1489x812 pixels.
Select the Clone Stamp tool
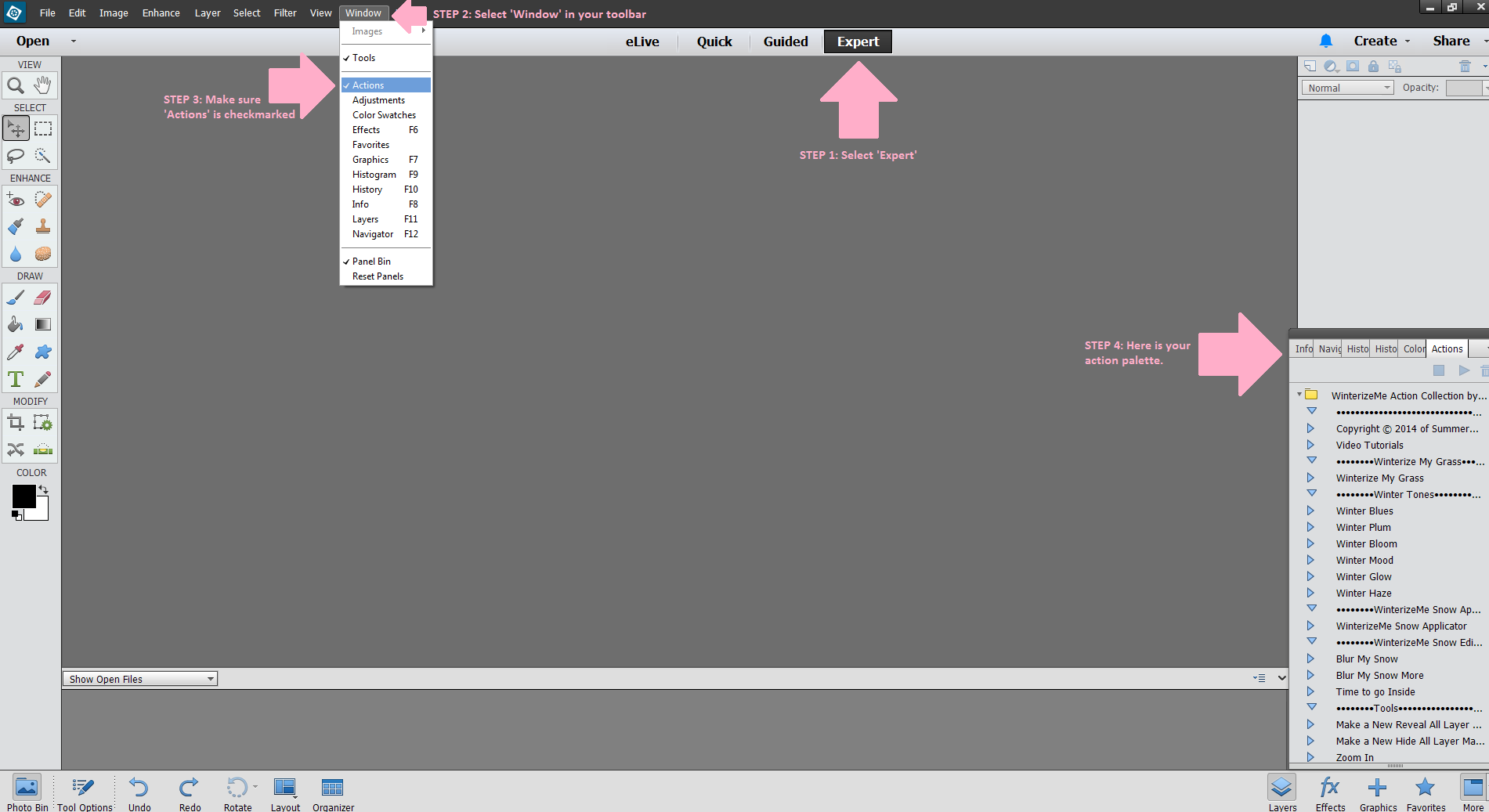(x=43, y=226)
